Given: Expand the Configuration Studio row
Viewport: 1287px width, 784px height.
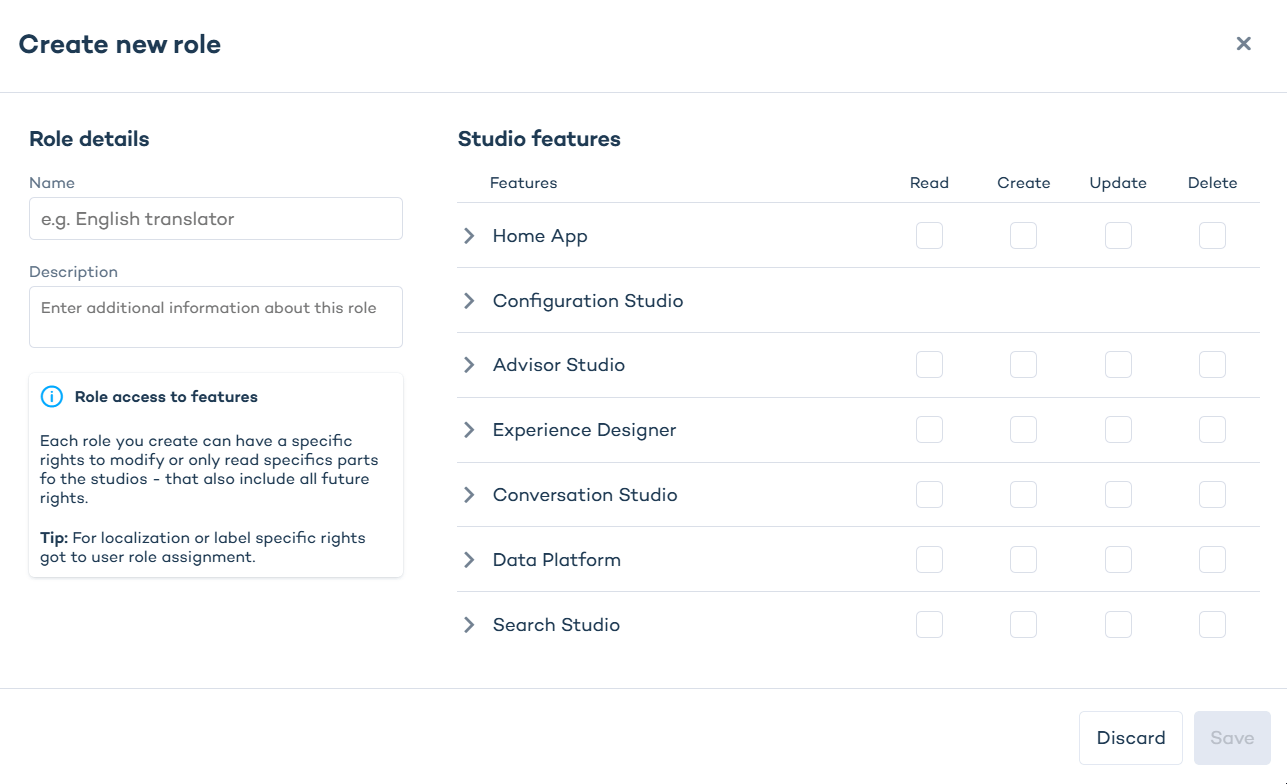Looking at the screenshot, I should coord(469,301).
